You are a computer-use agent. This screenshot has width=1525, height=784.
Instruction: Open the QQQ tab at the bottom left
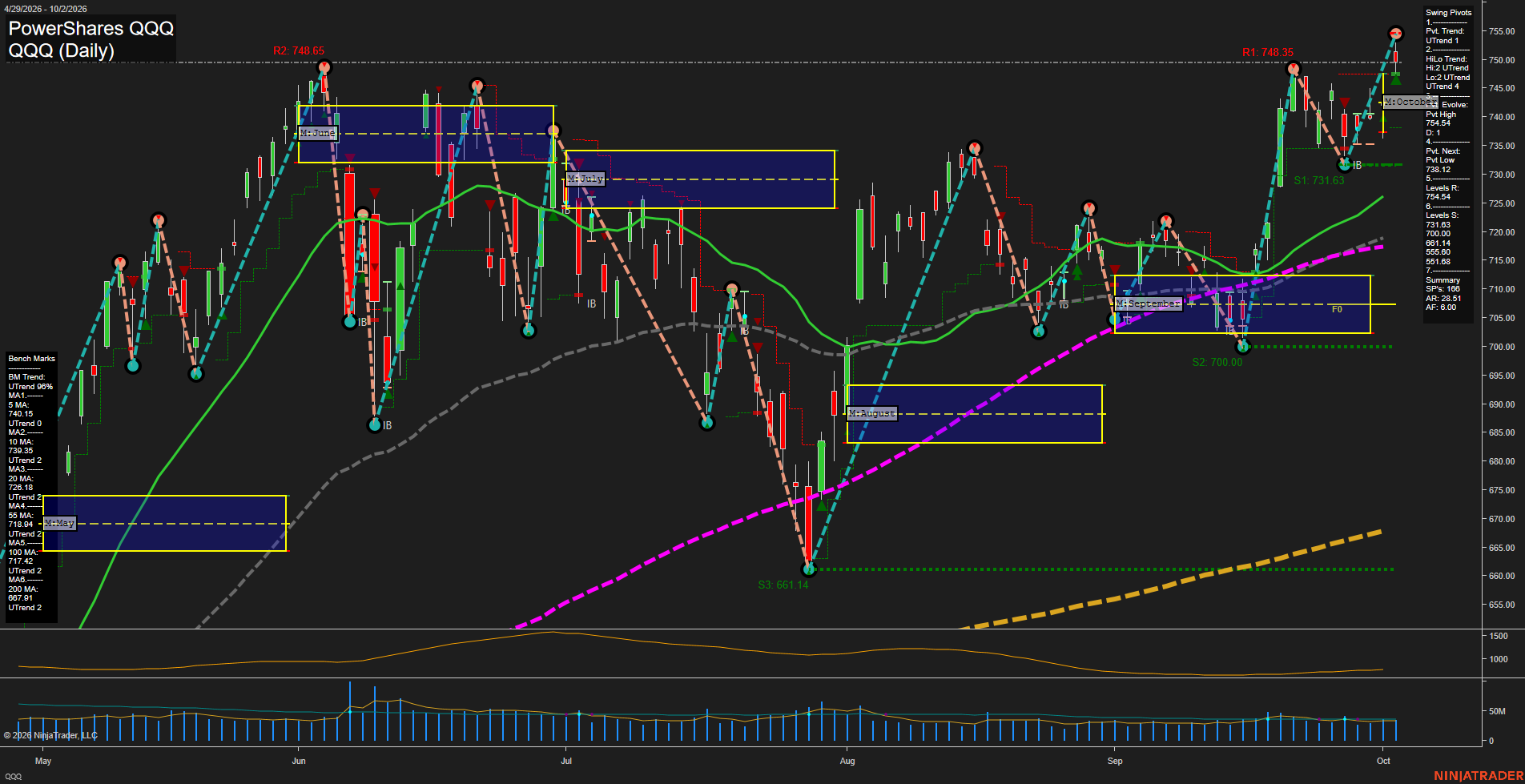click(14, 777)
